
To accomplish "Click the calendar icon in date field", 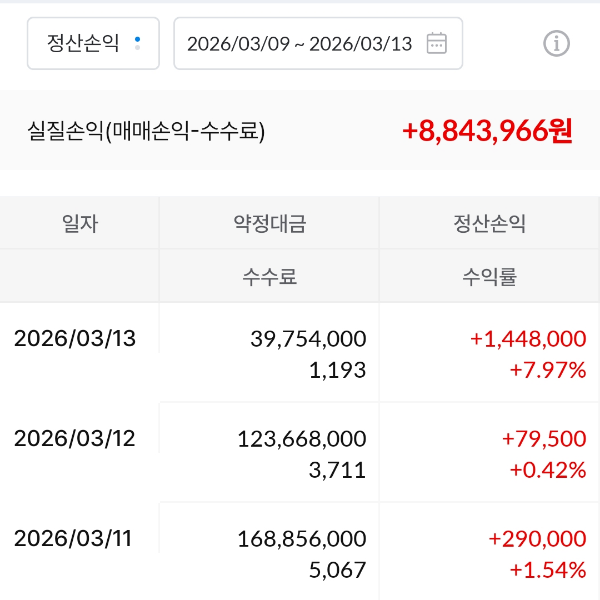I will [x=436, y=43].
